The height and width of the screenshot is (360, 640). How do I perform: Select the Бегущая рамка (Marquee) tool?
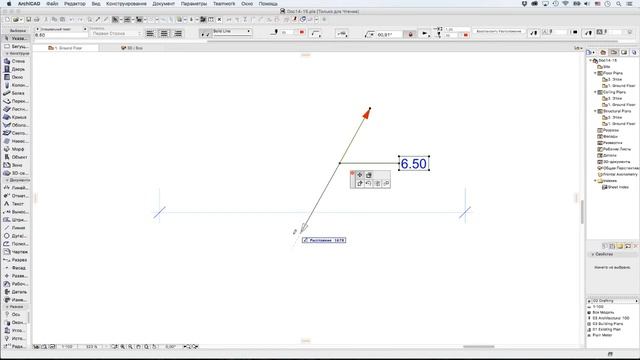(15, 47)
